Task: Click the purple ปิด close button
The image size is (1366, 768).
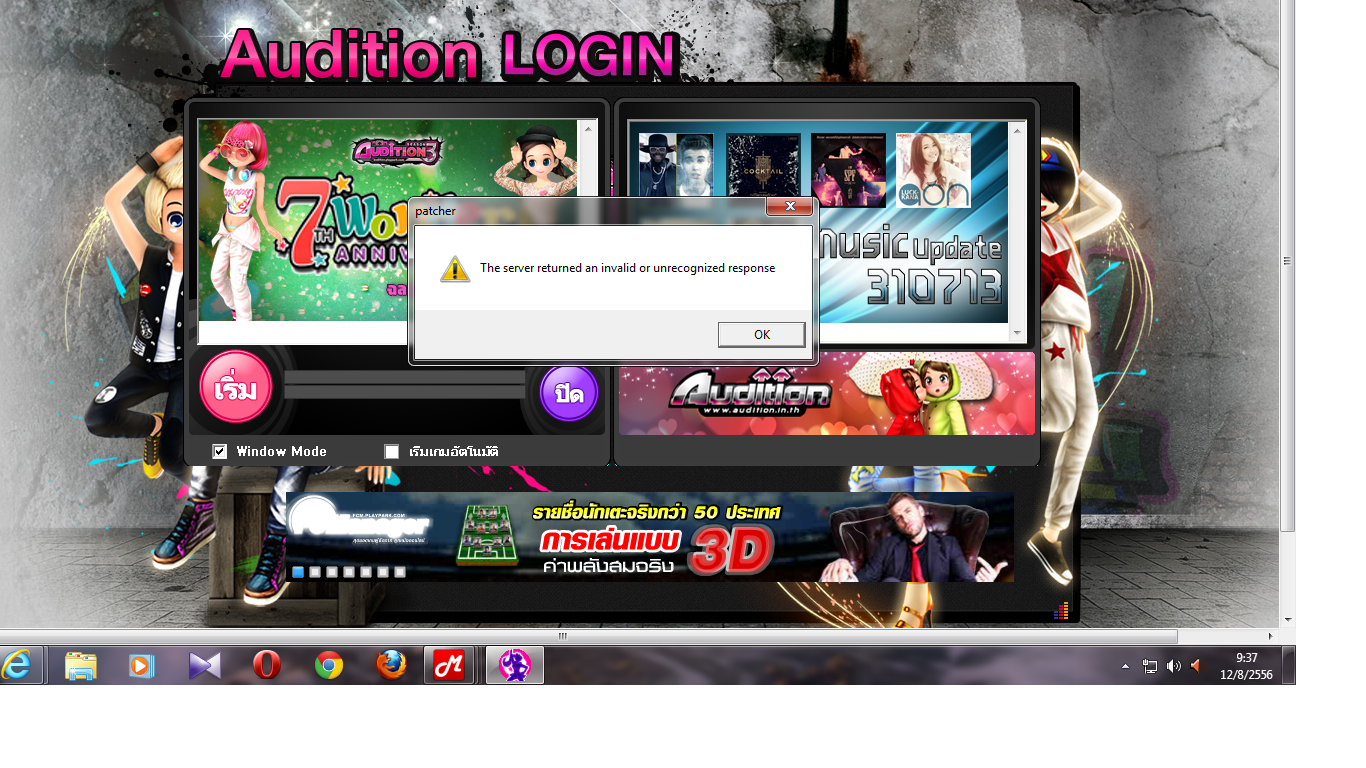Action: click(569, 393)
